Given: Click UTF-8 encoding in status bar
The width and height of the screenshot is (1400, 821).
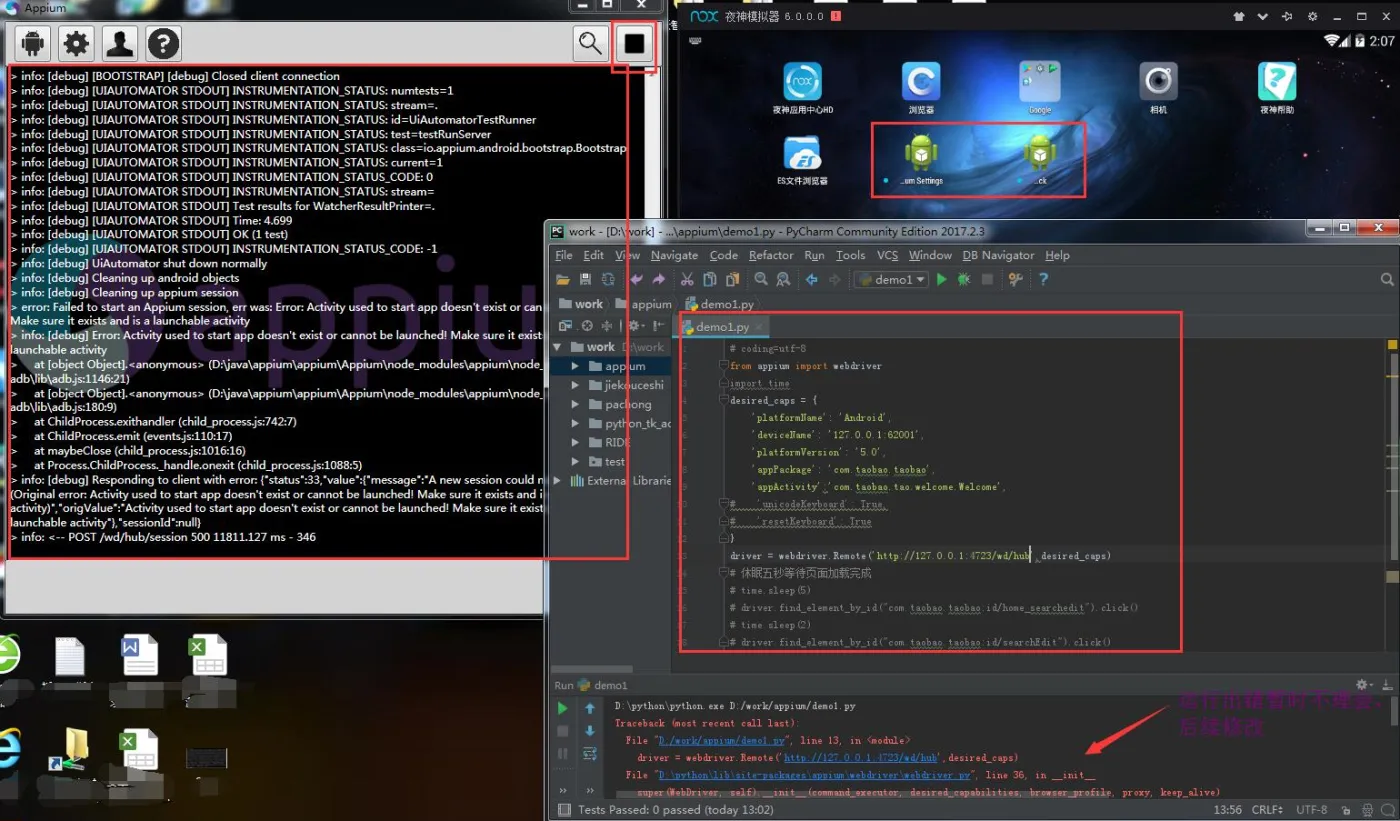Looking at the screenshot, I should (1312, 810).
